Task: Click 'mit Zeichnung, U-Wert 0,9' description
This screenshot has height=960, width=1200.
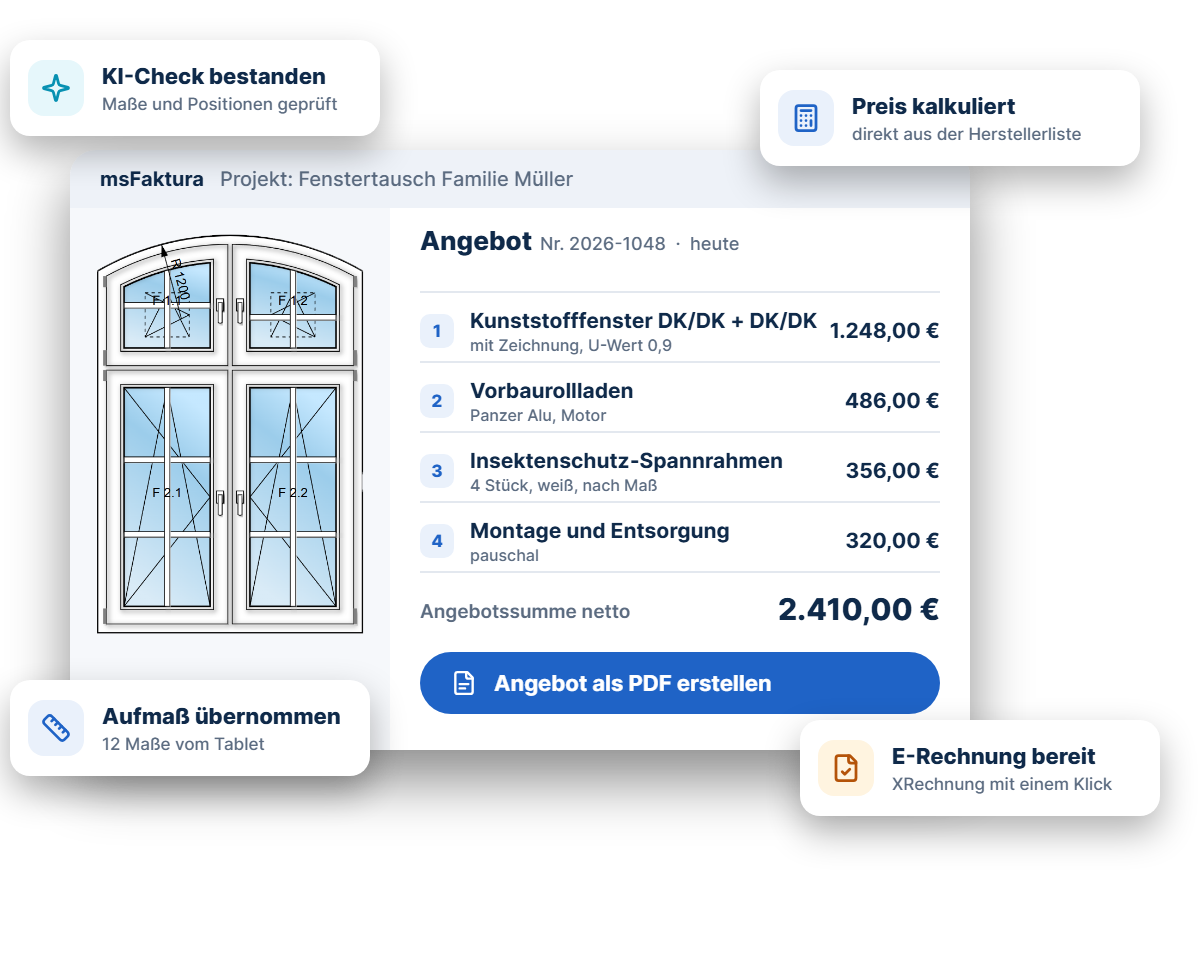Action: pos(571,346)
